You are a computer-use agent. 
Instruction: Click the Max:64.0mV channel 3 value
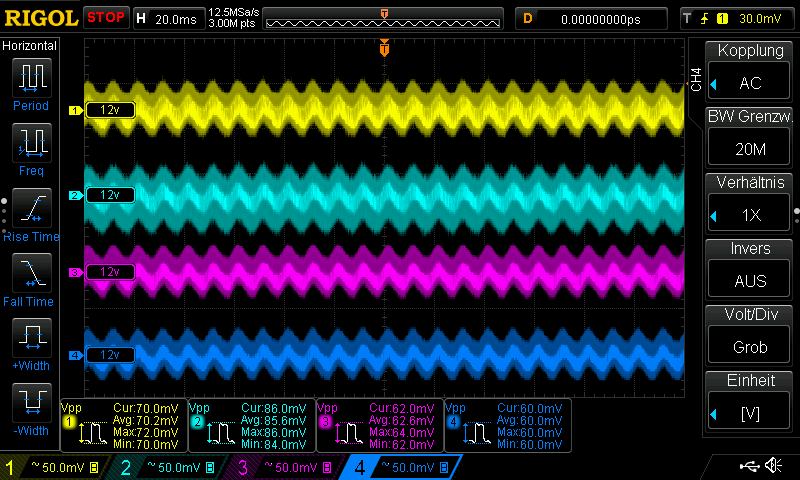click(401, 433)
